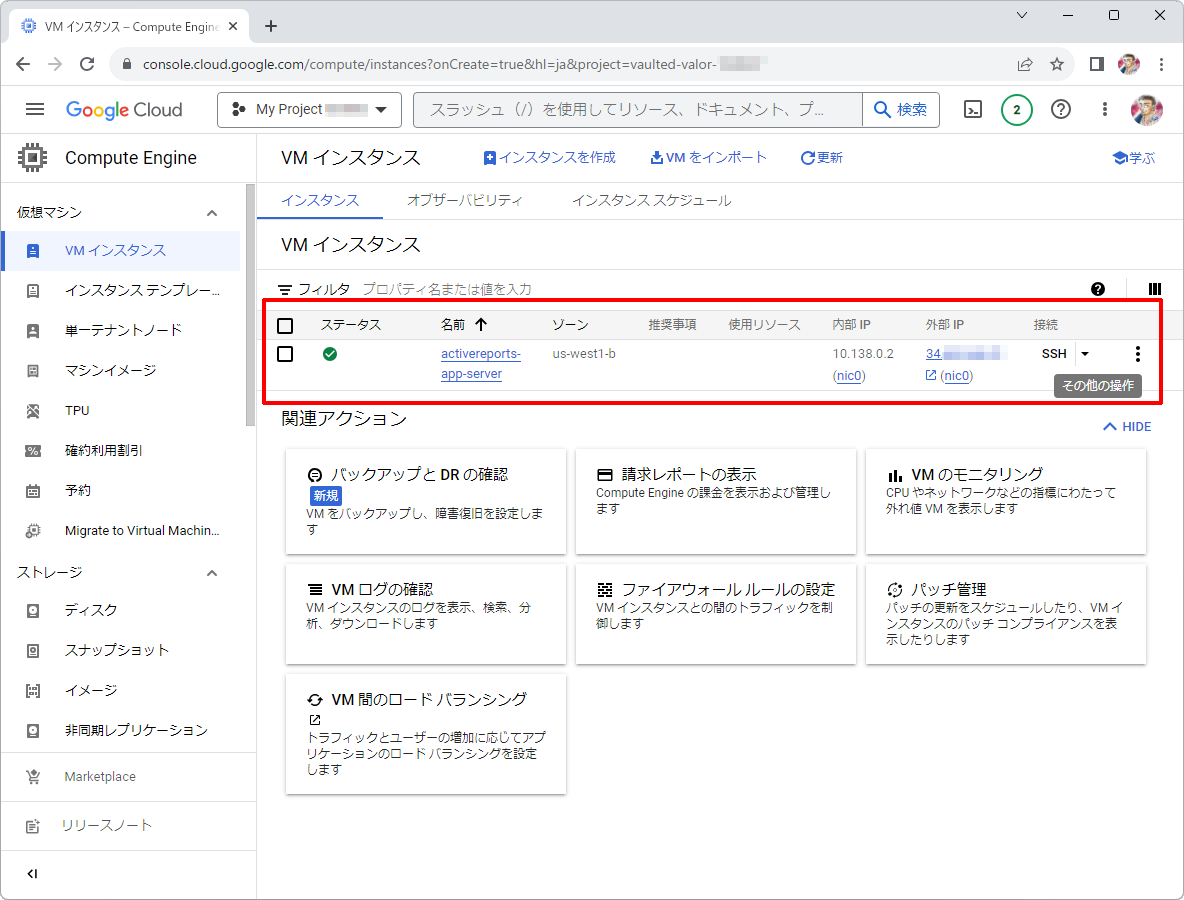
Task: Open notifications badge showing 2
Action: (1016, 110)
